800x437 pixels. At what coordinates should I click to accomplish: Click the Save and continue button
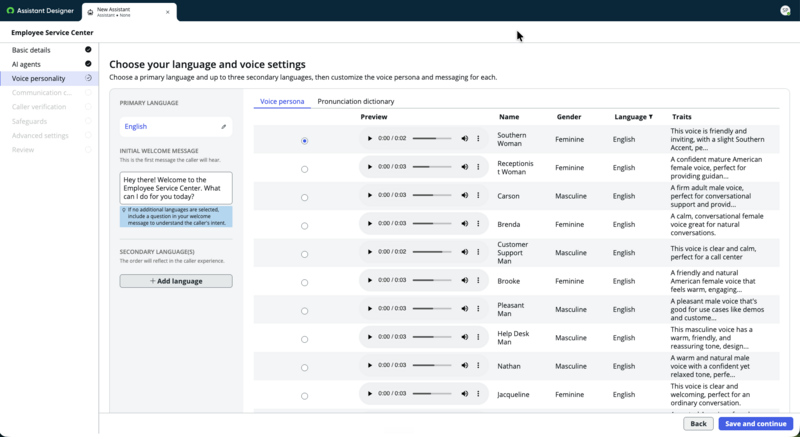point(756,424)
